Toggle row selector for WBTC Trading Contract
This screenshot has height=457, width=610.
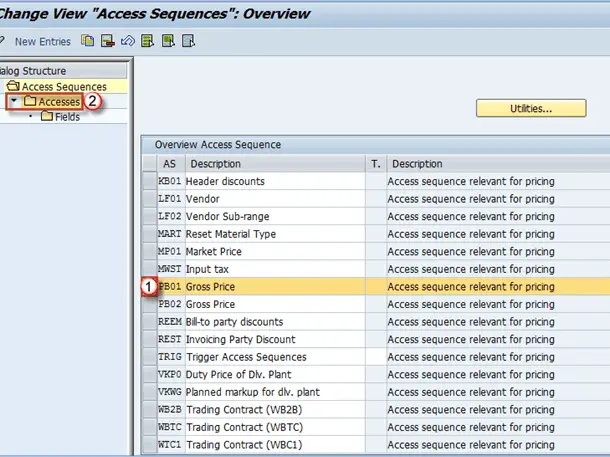149,427
